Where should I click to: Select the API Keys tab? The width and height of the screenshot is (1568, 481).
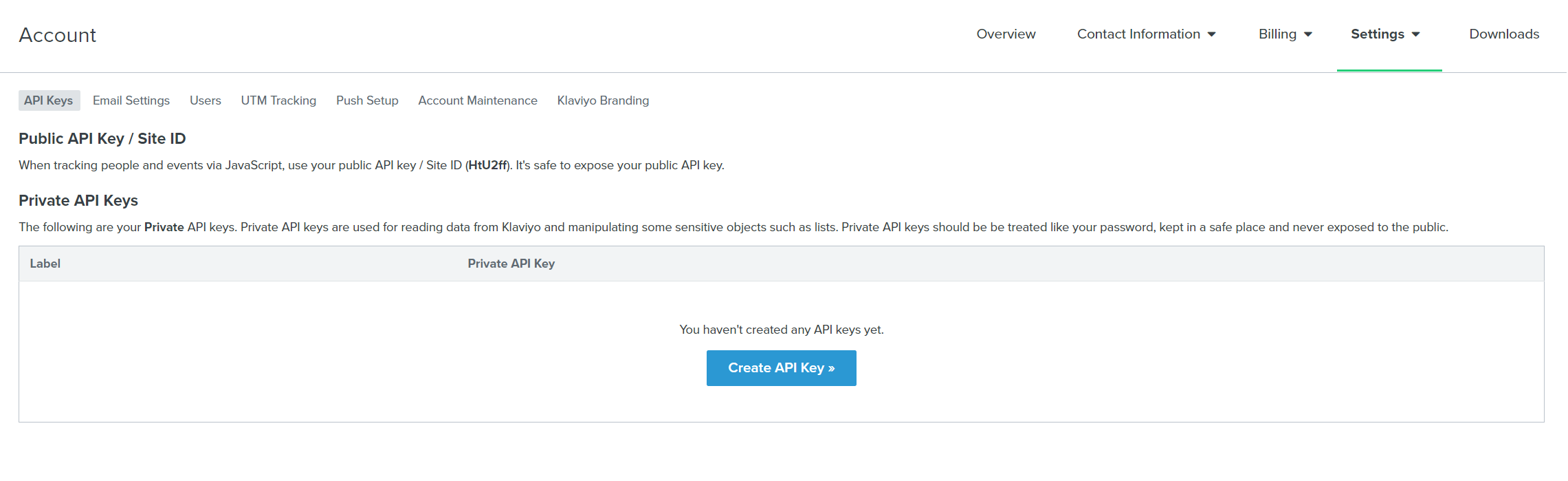pos(49,100)
